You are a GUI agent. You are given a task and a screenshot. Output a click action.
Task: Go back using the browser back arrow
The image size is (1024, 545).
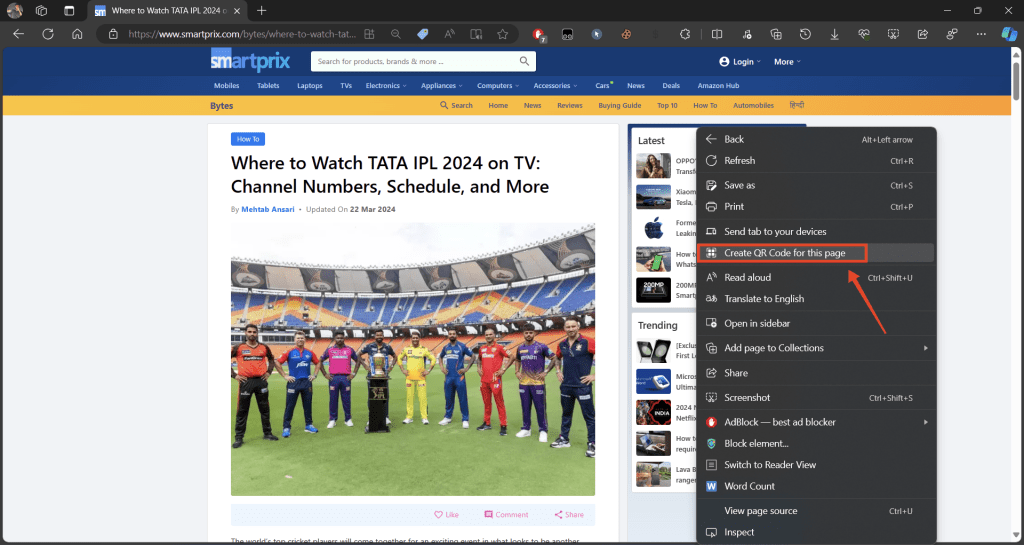tap(18, 34)
